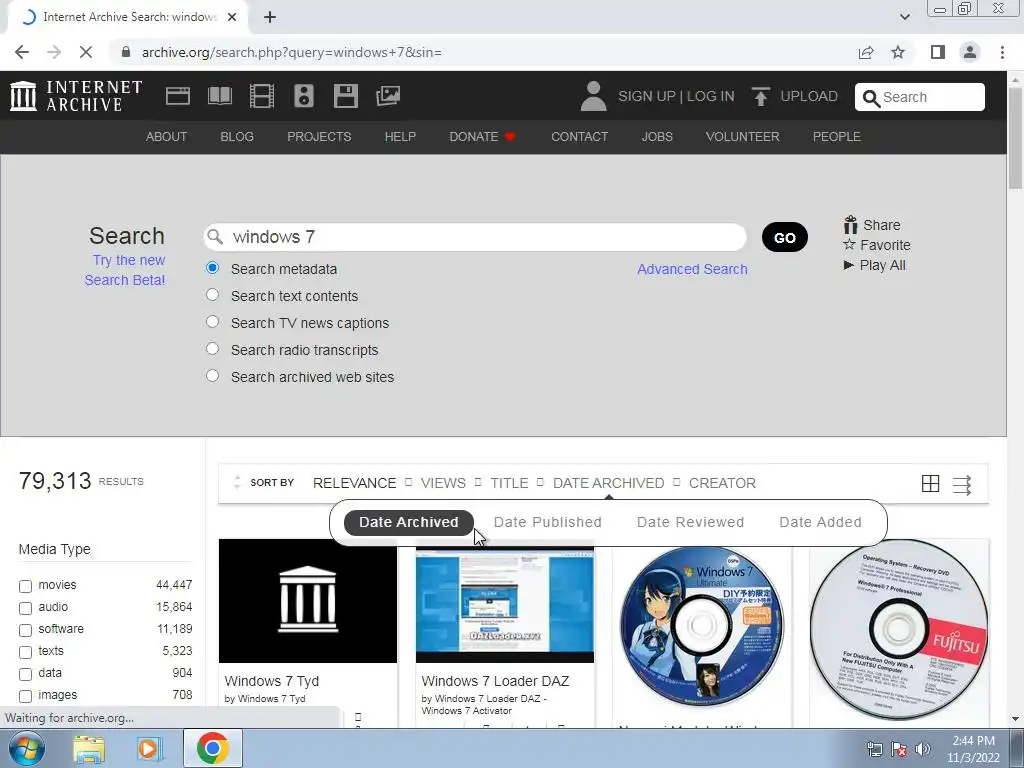
Task: Open the Windows Start button
Action: pos(26,748)
